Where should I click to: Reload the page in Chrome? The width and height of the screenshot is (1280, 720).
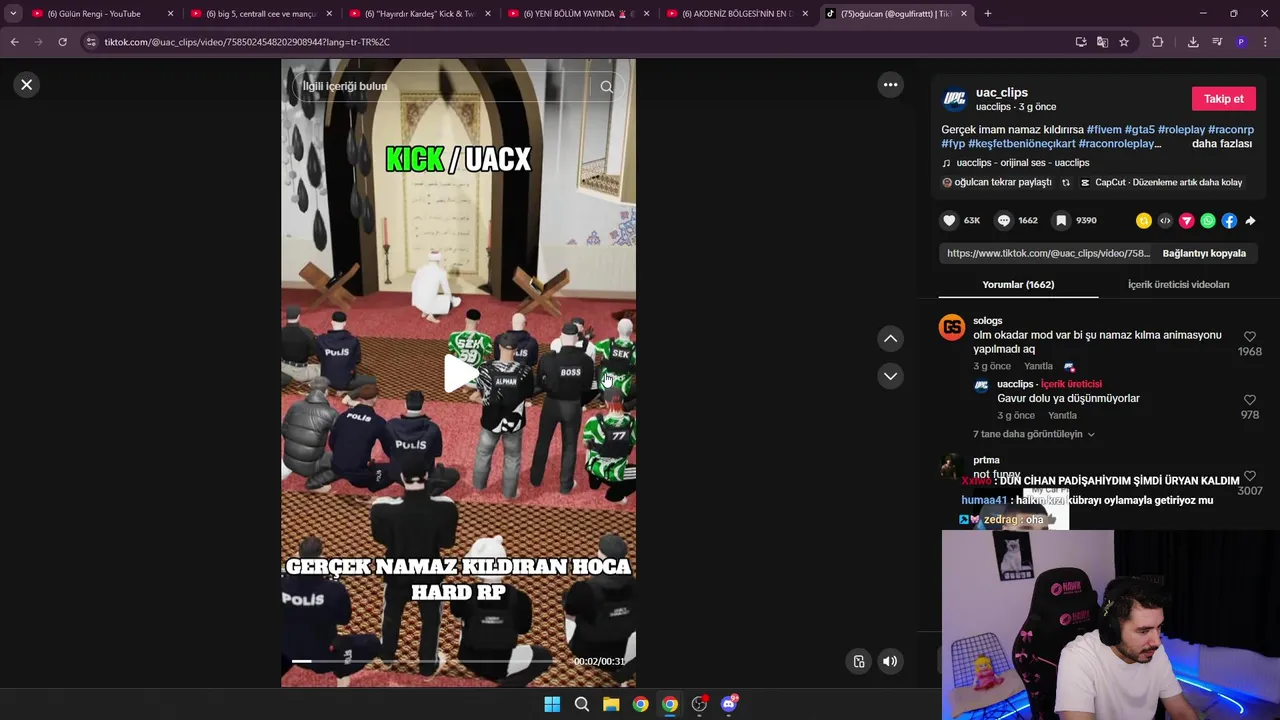click(62, 42)
